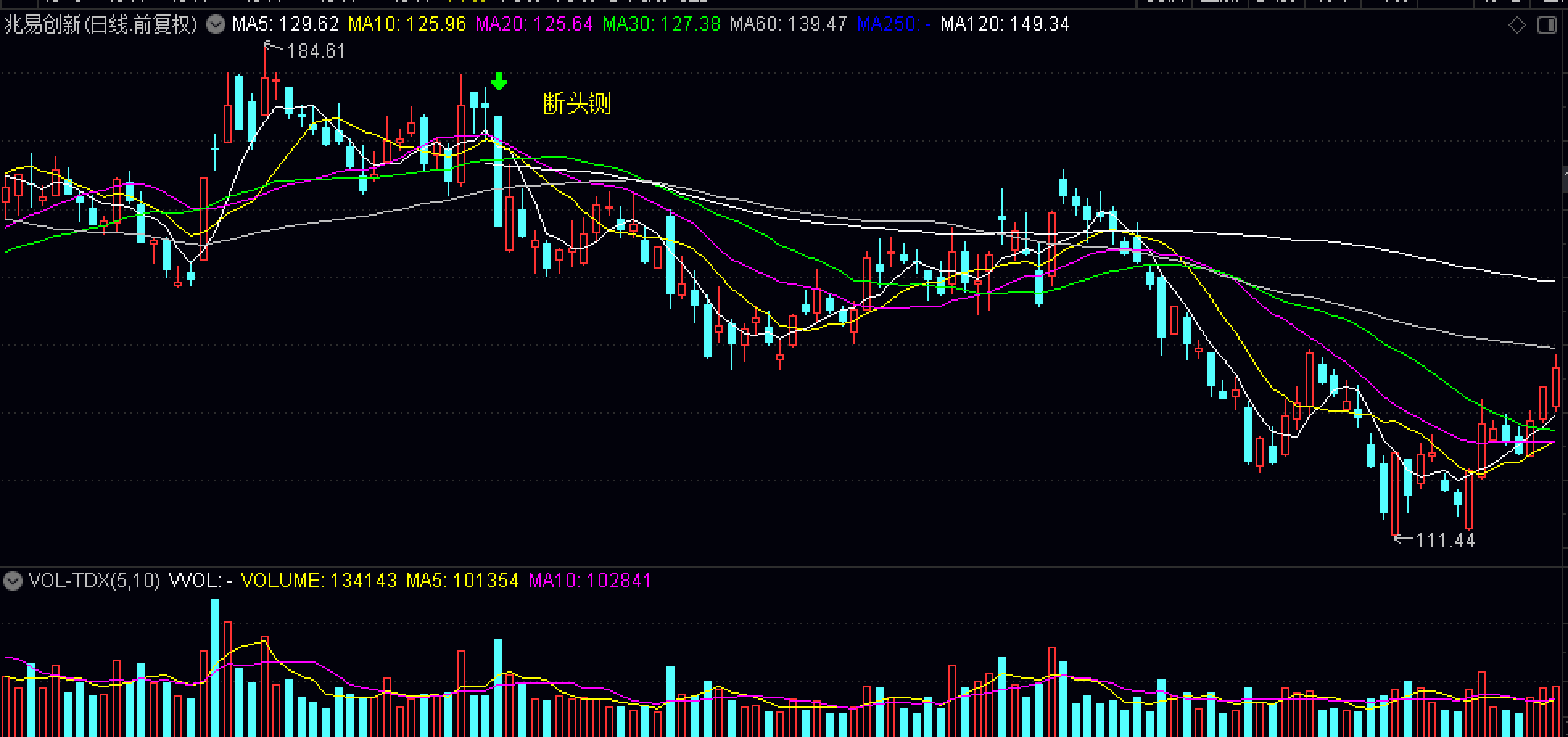Click the blue MA250 indicator label
This screenshot has width=1568, height=737.
pyautogui.click(x=893, y=24)
